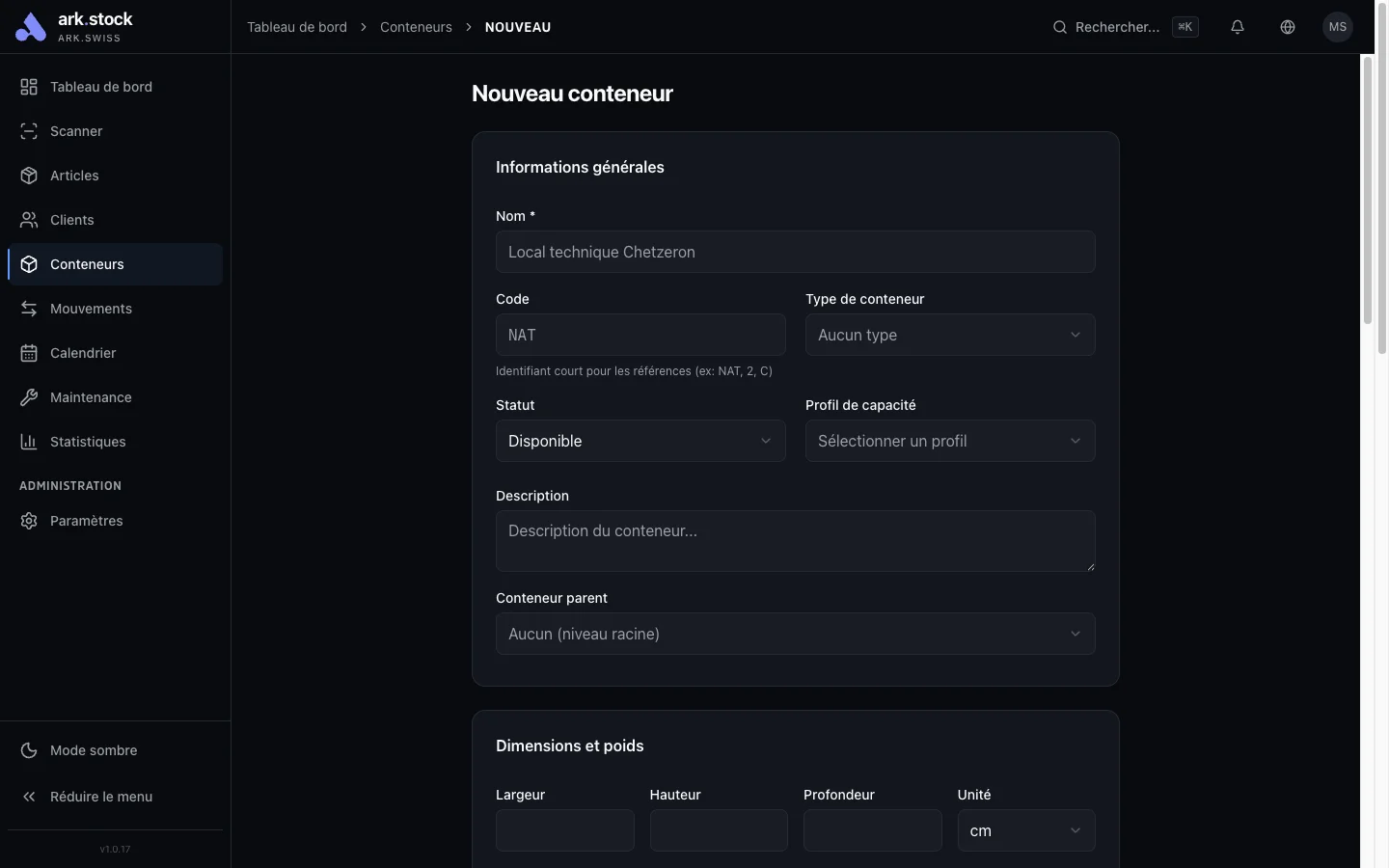Open the Scanner section

click(76, 131)
